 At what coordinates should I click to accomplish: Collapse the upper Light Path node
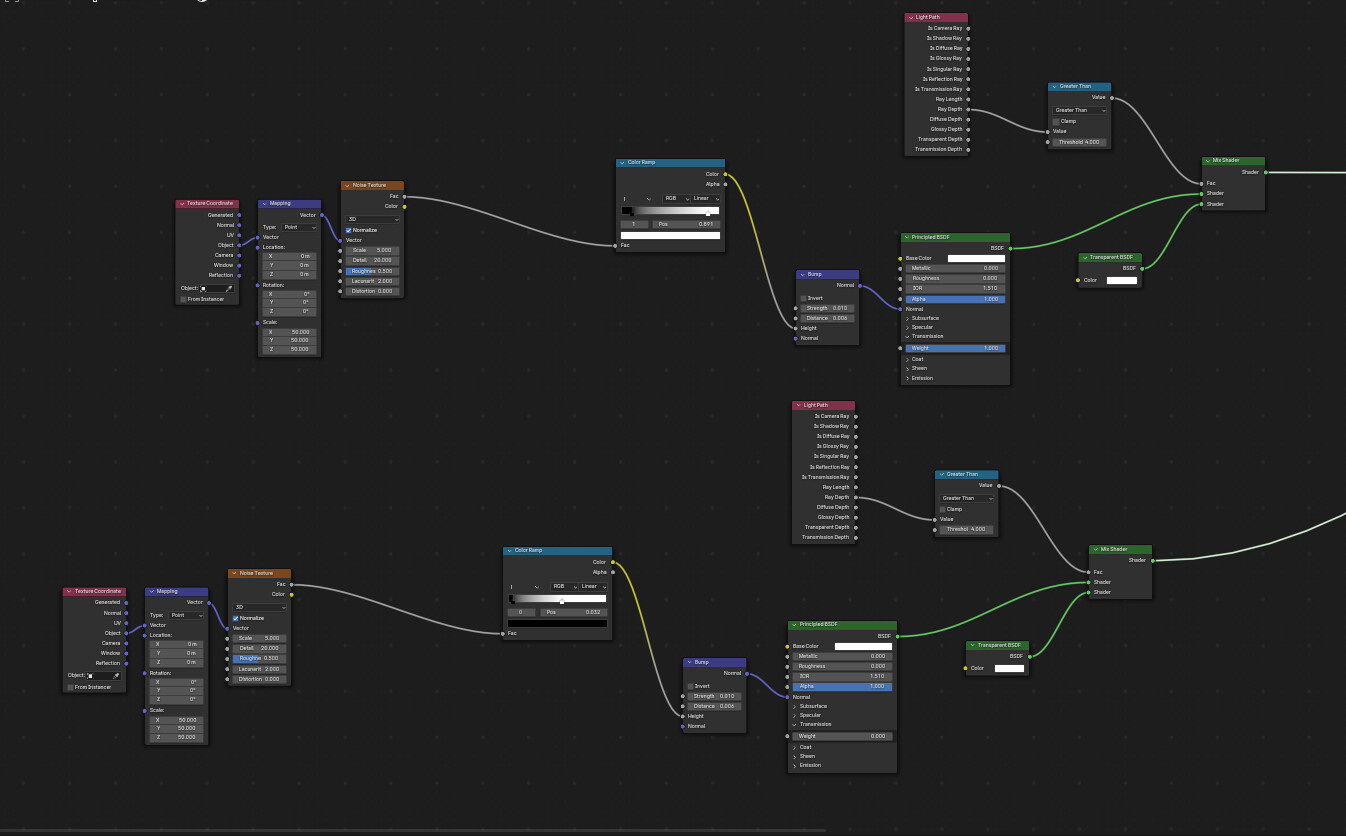tap(909, 17)
